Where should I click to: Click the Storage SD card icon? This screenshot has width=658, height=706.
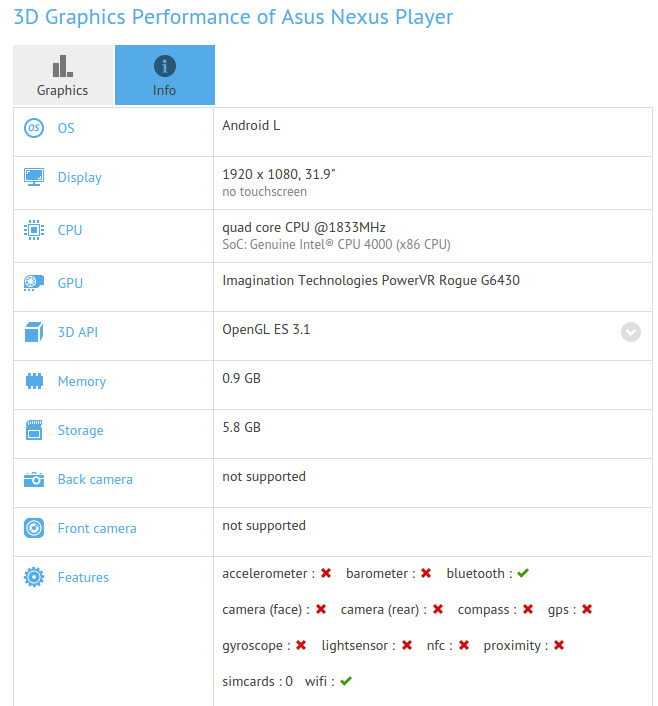click(34, 430)
